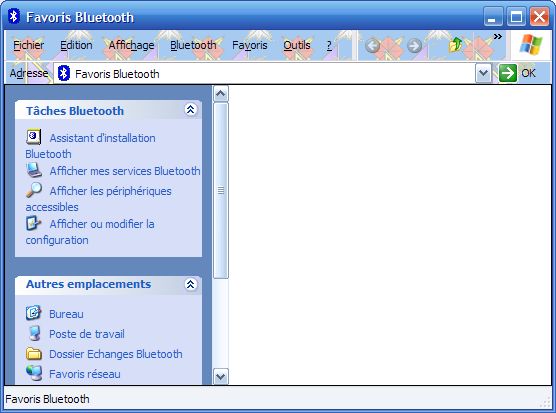This screenshot has height=413, width=556.
Task: Open Favoris réseau link
Action: 85,374
